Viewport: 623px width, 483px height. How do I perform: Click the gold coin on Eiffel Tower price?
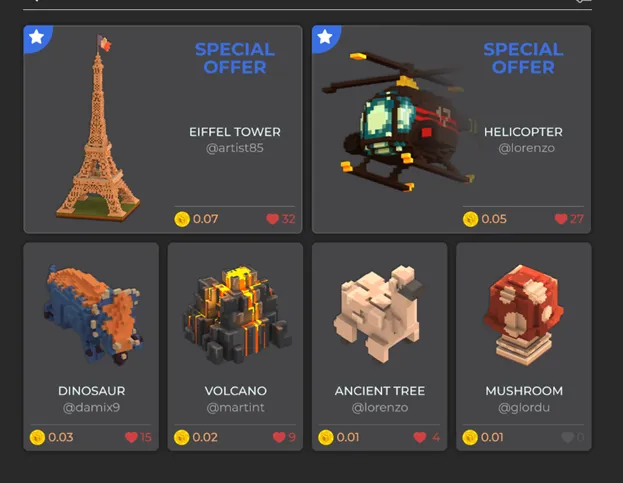coord(182,219)
